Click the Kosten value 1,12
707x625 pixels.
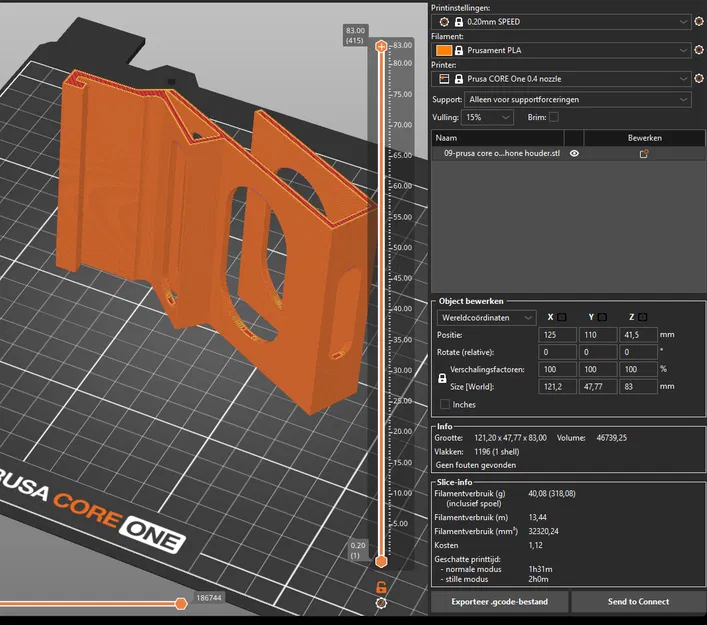click(x=535, y=545)
